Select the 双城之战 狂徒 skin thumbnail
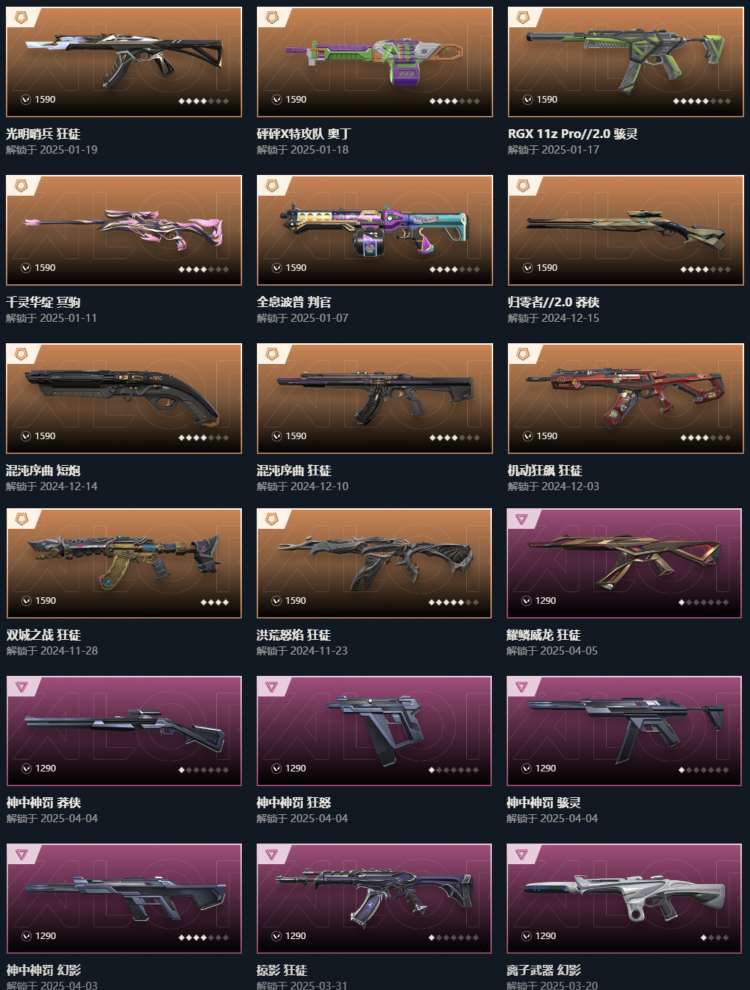The width and height of the screenshot is (750, 990). click(x=124, y=563)
